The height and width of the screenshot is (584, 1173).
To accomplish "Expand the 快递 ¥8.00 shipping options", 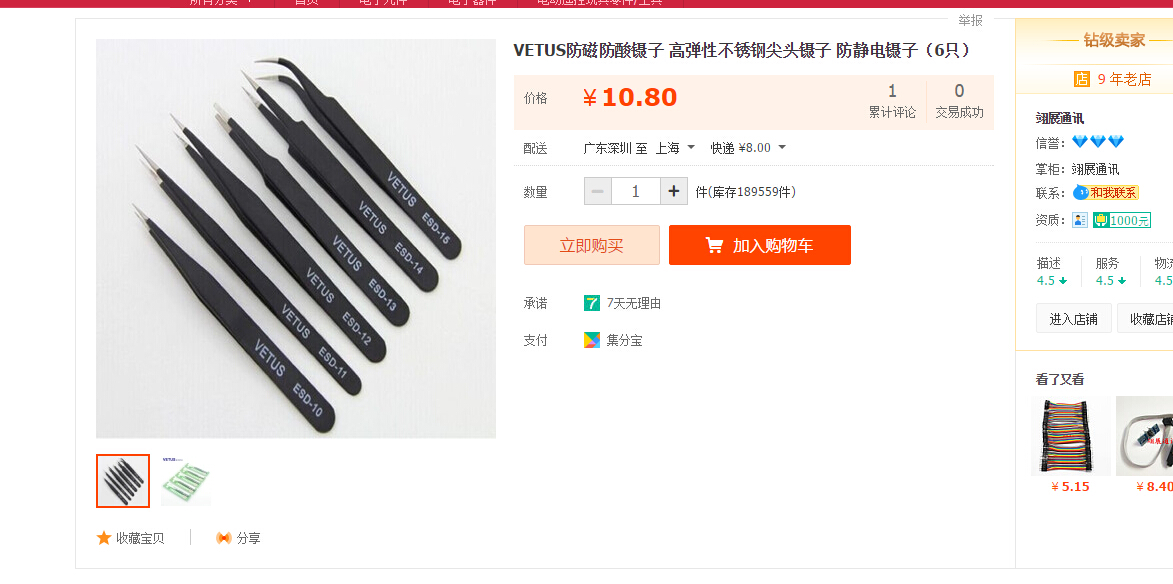I will (748, 148).
